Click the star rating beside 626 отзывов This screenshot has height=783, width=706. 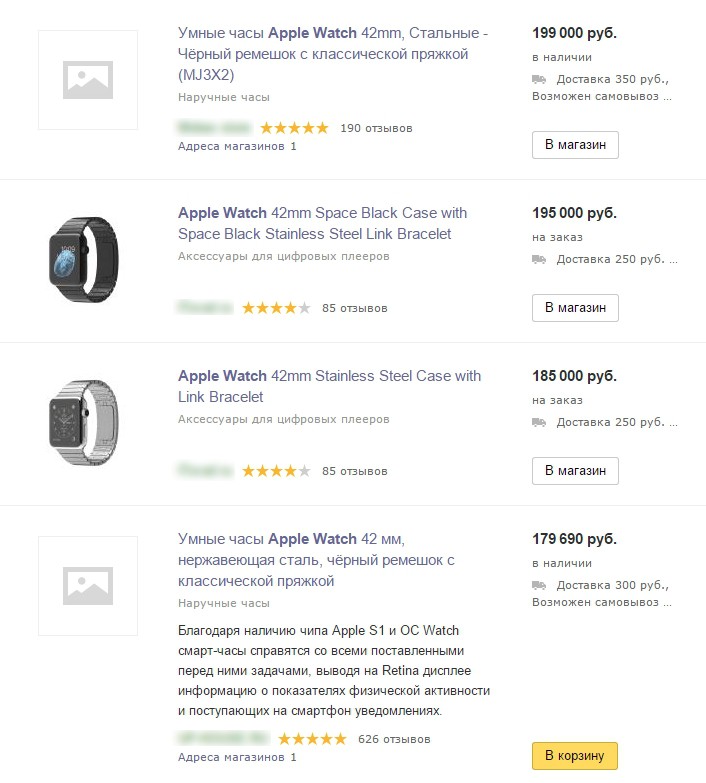pos(312,739)
